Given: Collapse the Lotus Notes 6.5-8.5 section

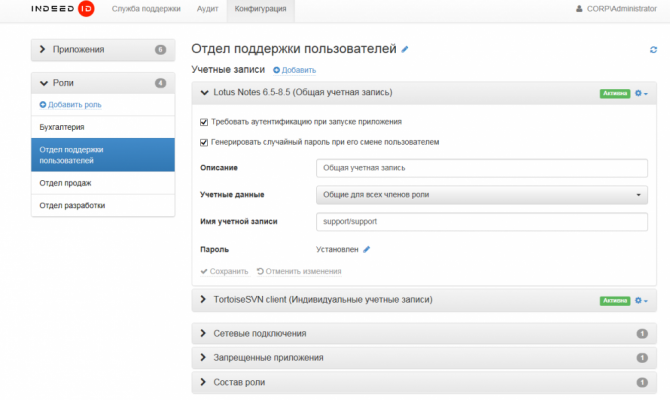Looking at the screenshot, I should click(424, 93).
